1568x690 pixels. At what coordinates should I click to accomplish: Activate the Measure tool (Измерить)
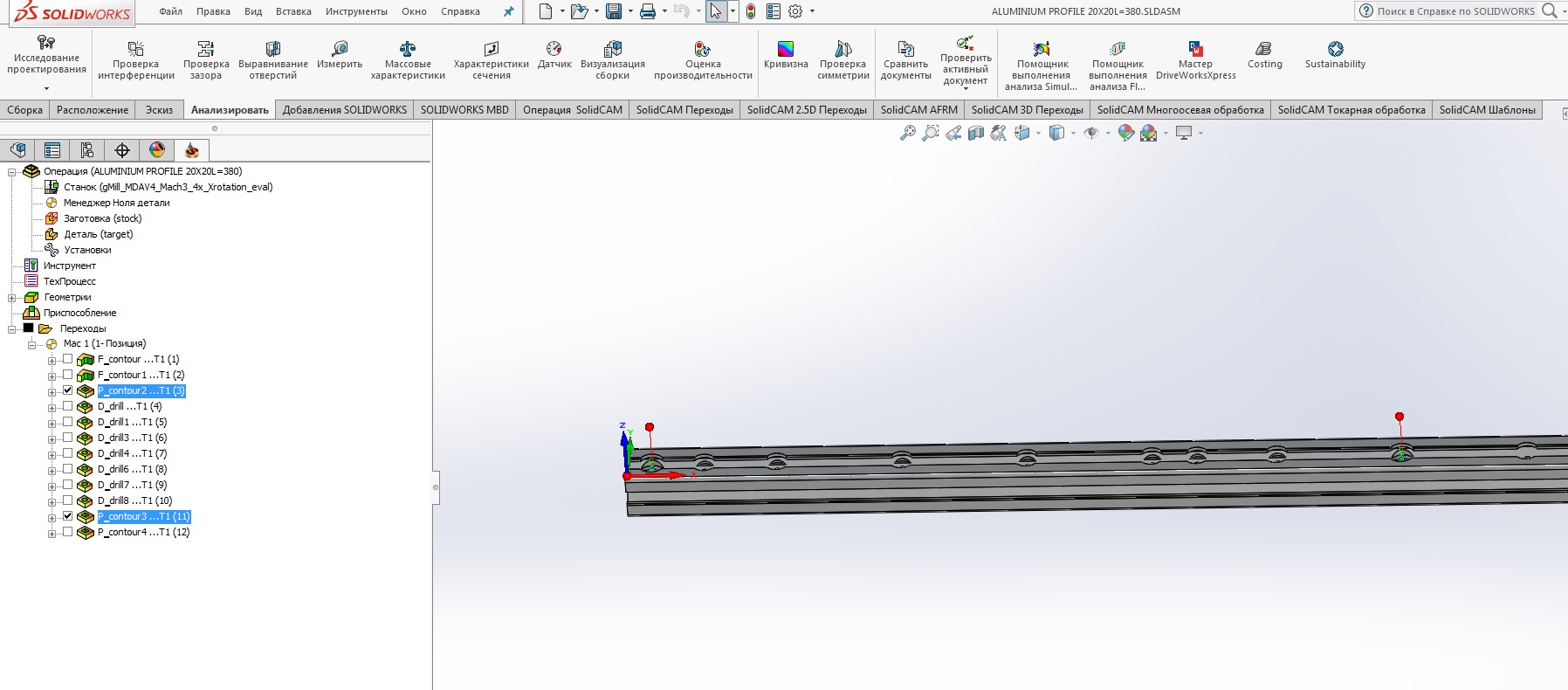[340, 54]
